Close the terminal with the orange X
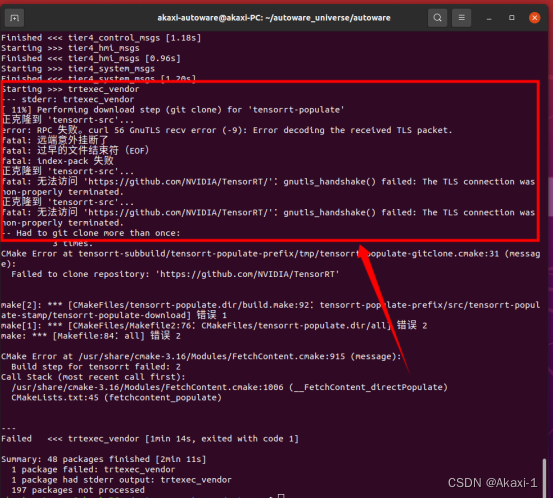 [535, 18]
